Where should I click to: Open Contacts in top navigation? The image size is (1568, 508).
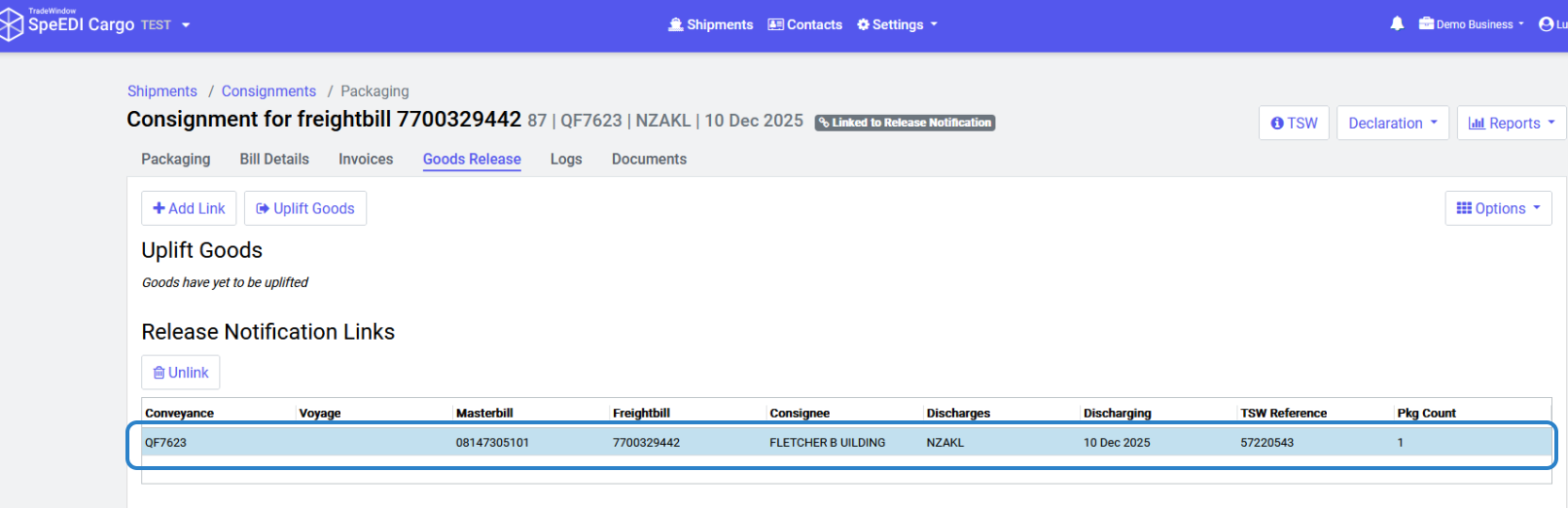805,24
